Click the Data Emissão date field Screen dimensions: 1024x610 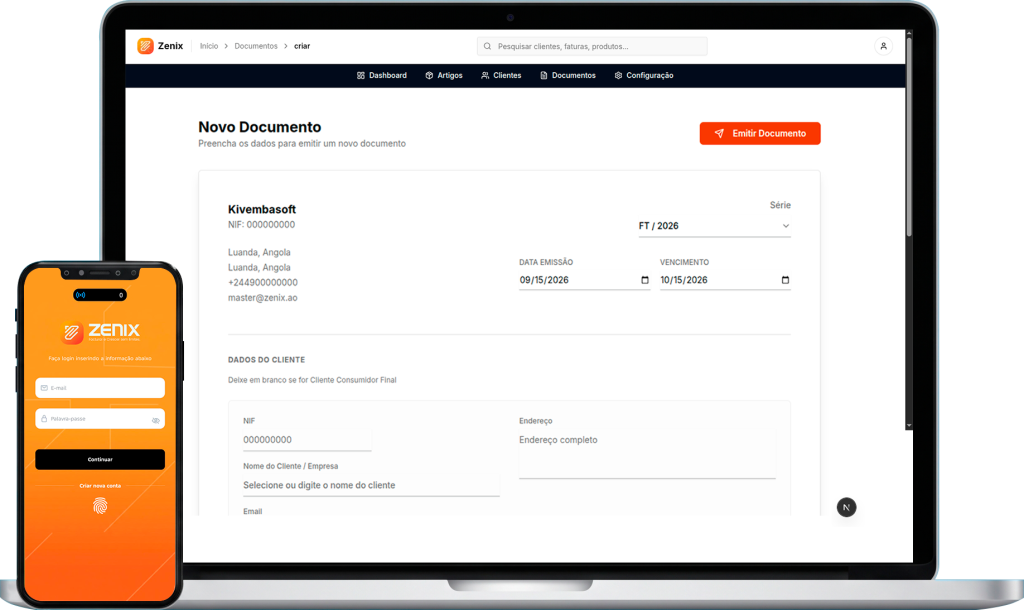584,280
